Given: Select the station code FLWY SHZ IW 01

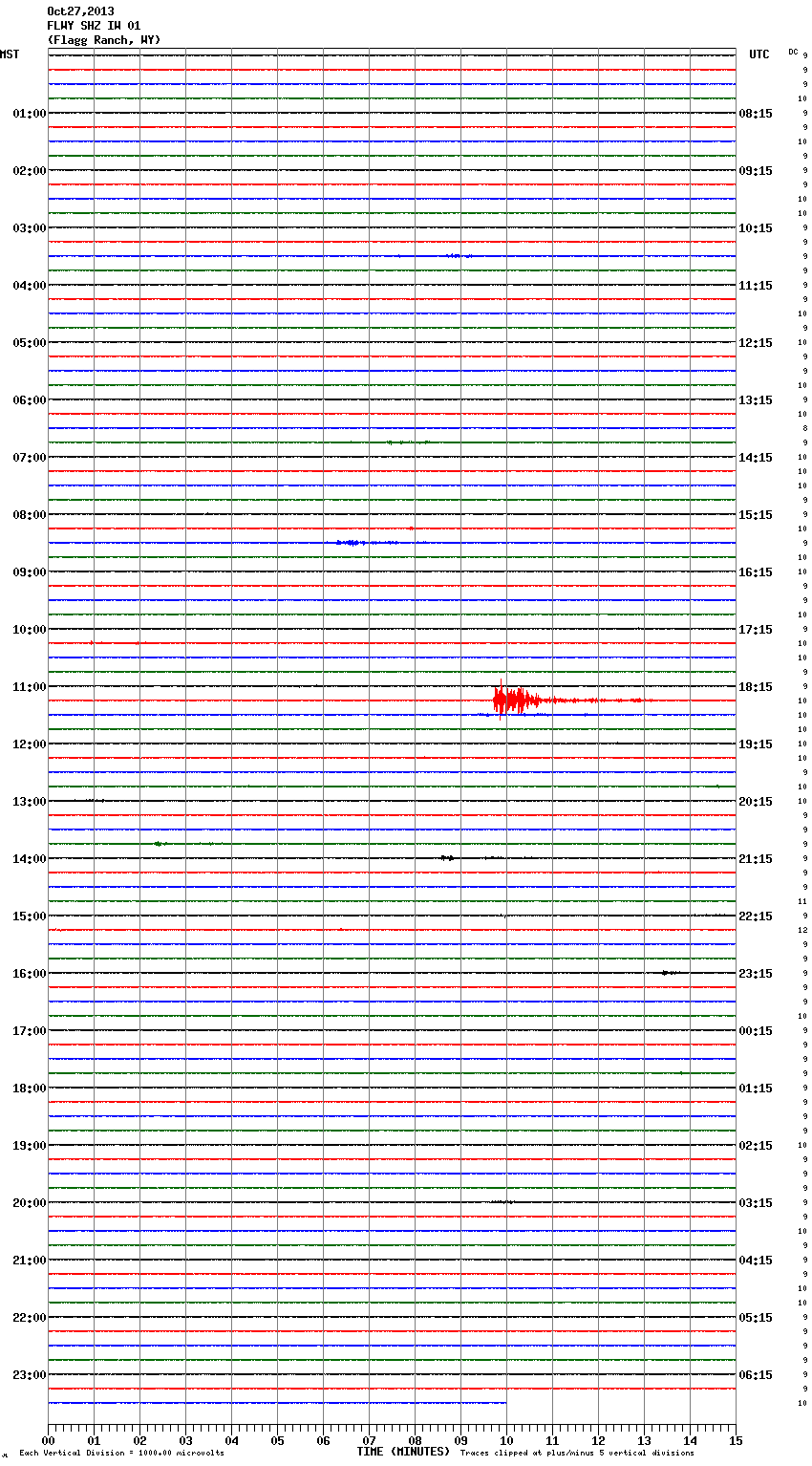Looking at the screenshot, I should click(94, 26).
